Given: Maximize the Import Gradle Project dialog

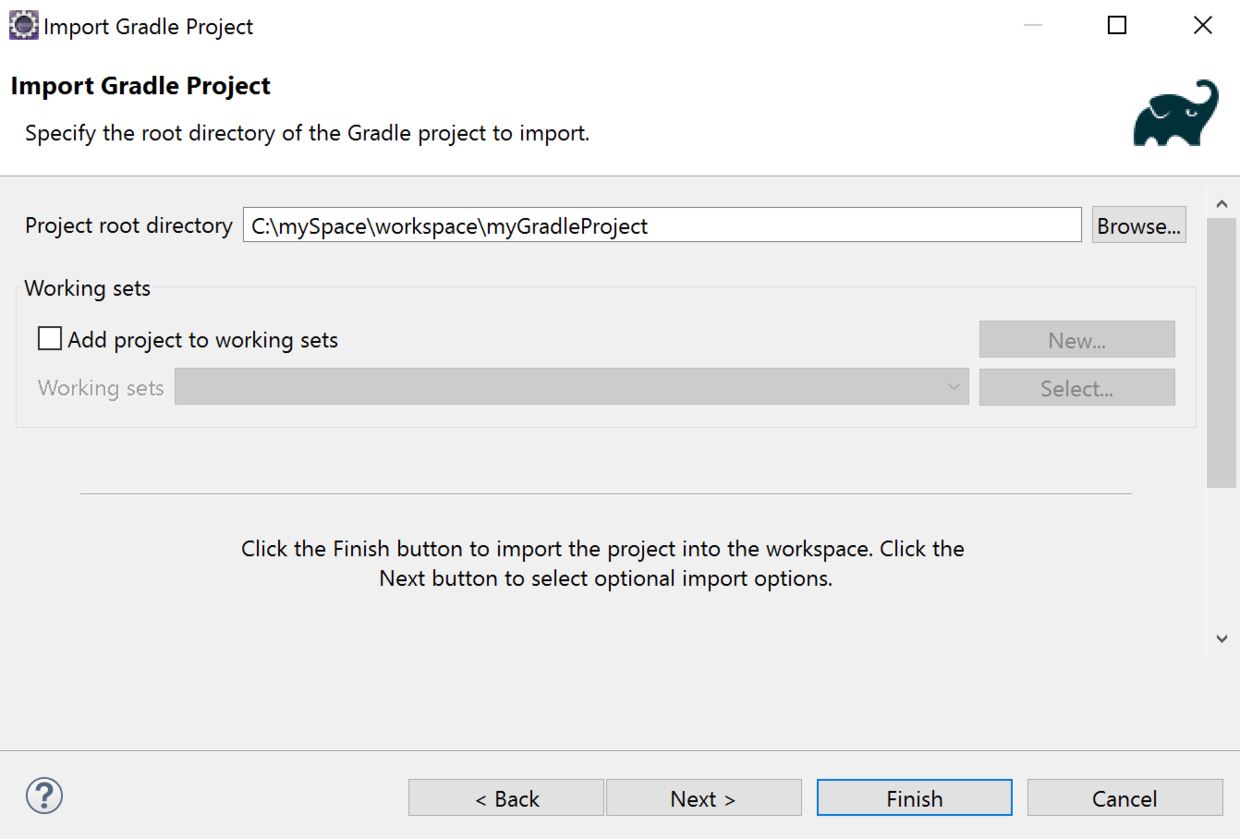Looking at the screenshot, I should point(1117,26).
